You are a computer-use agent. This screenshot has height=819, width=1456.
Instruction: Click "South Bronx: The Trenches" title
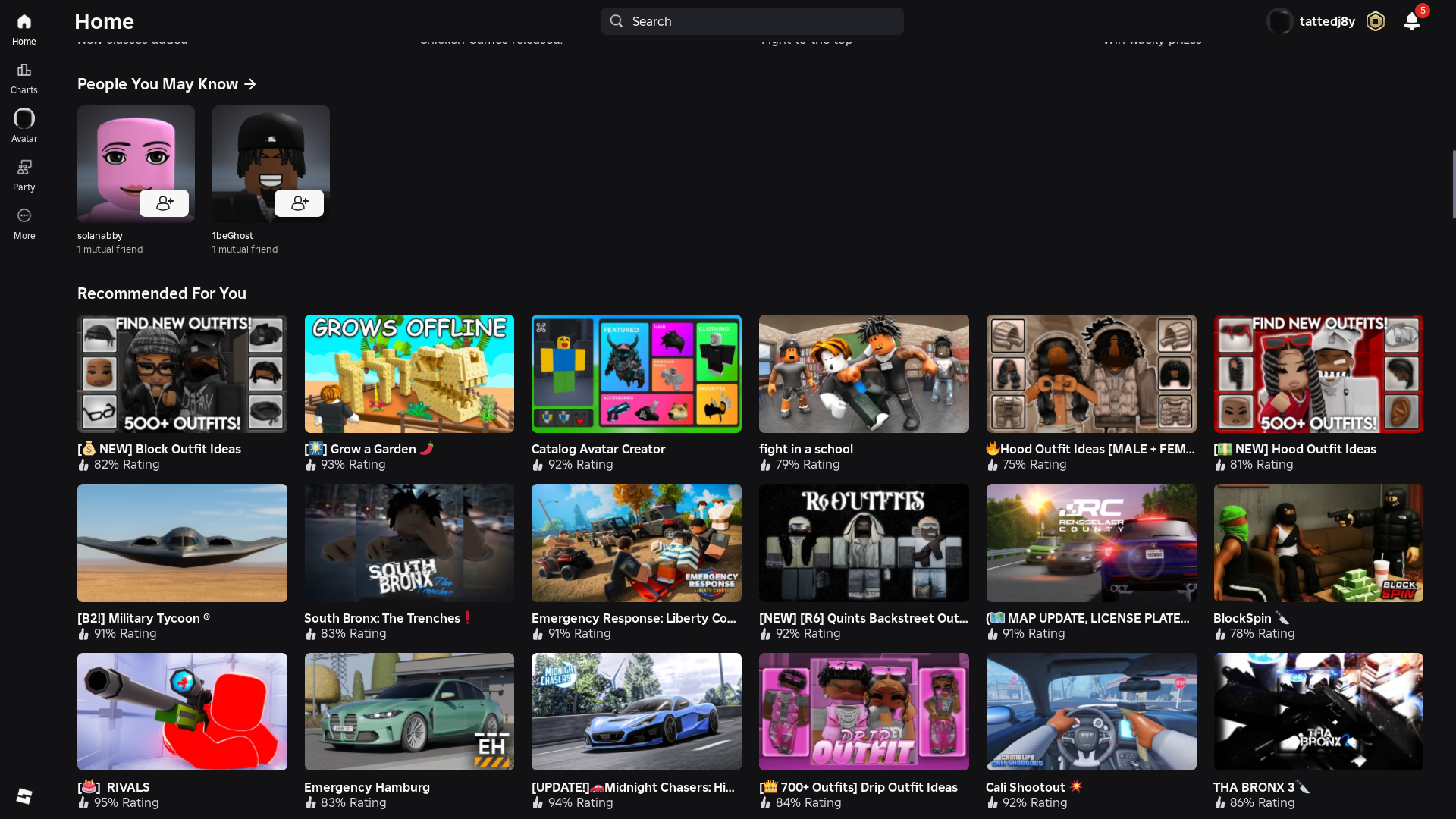click(x=388, y=618)
